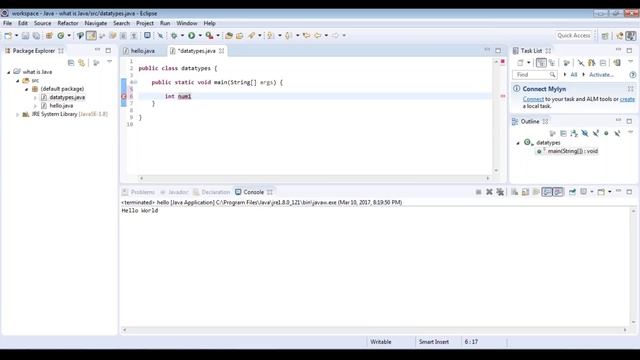Click the Terminate square icon in Console
The image size is (640, 360).
click(478, 192)
